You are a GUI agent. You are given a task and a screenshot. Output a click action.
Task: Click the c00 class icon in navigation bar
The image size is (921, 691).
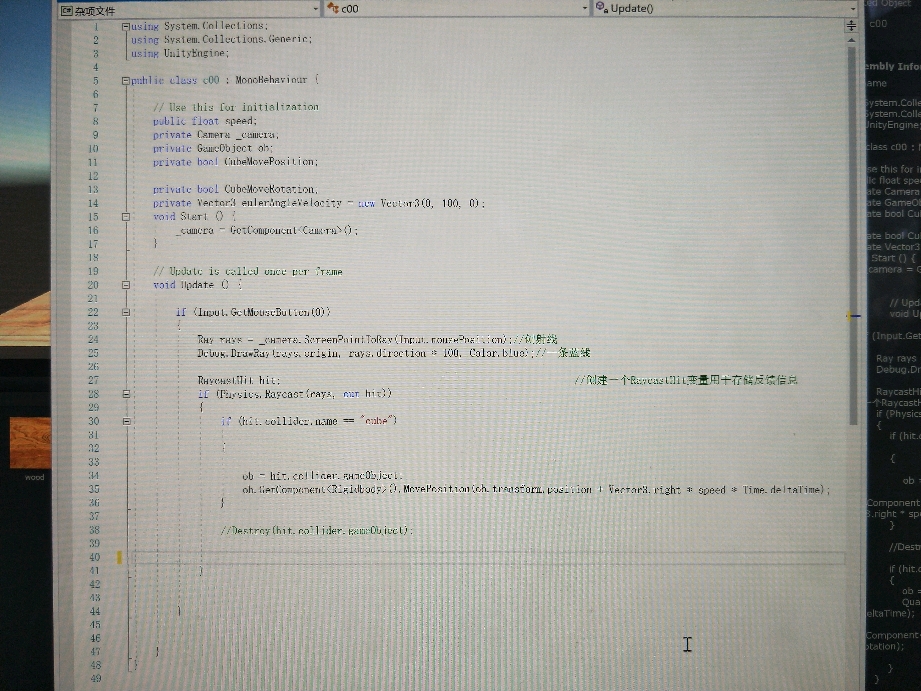(x=333, y=8)
